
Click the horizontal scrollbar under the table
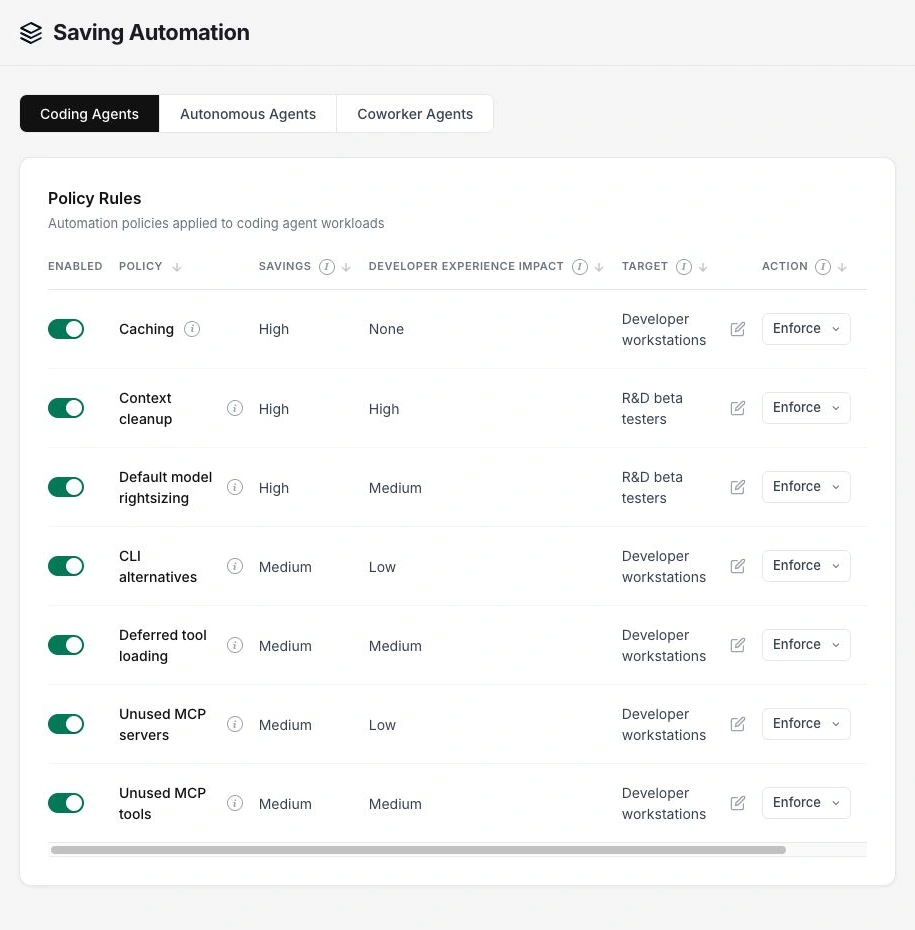tap(419, 850)
